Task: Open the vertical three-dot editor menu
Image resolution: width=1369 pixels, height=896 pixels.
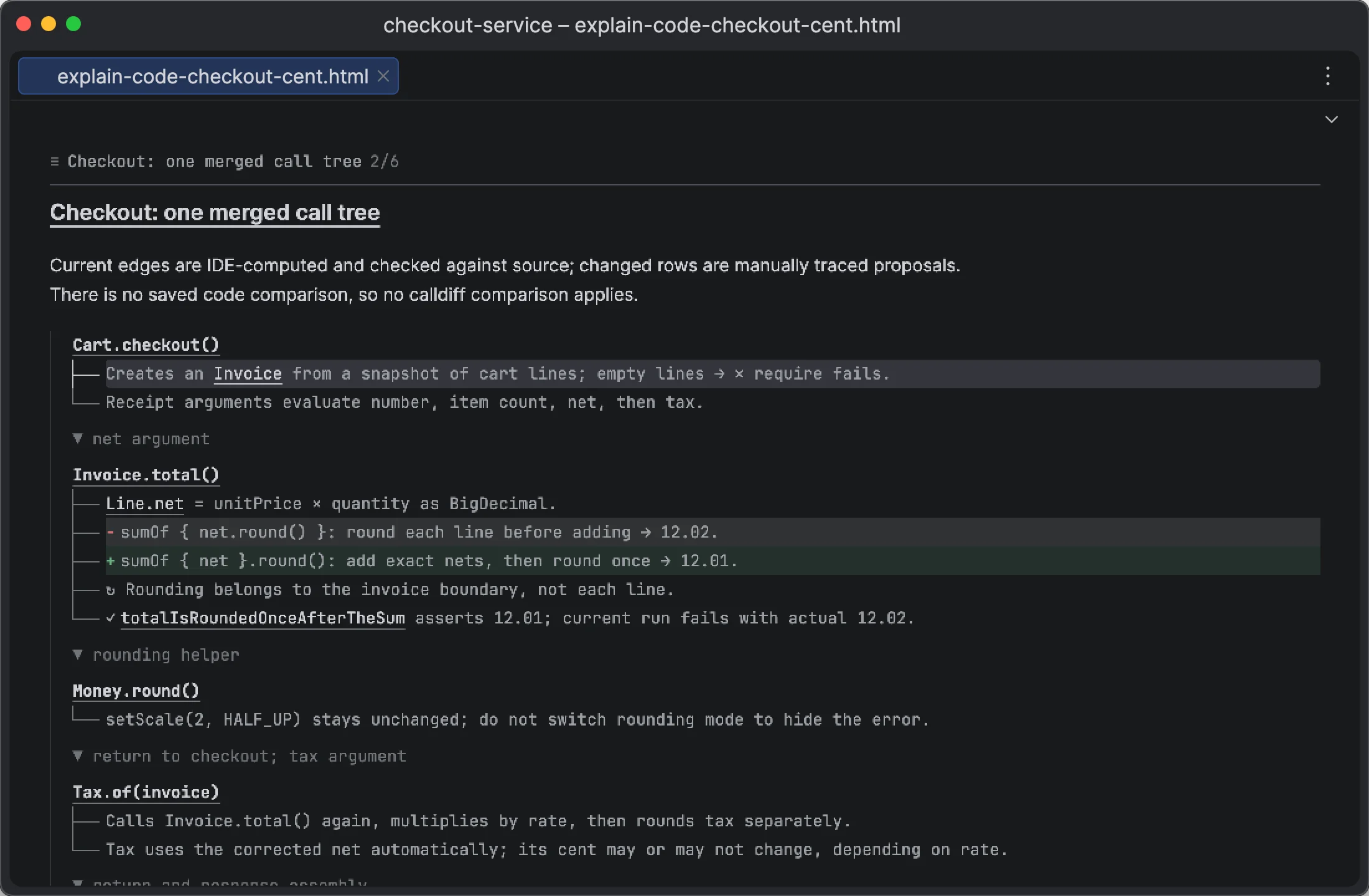Action: [x=1327, y=76]
